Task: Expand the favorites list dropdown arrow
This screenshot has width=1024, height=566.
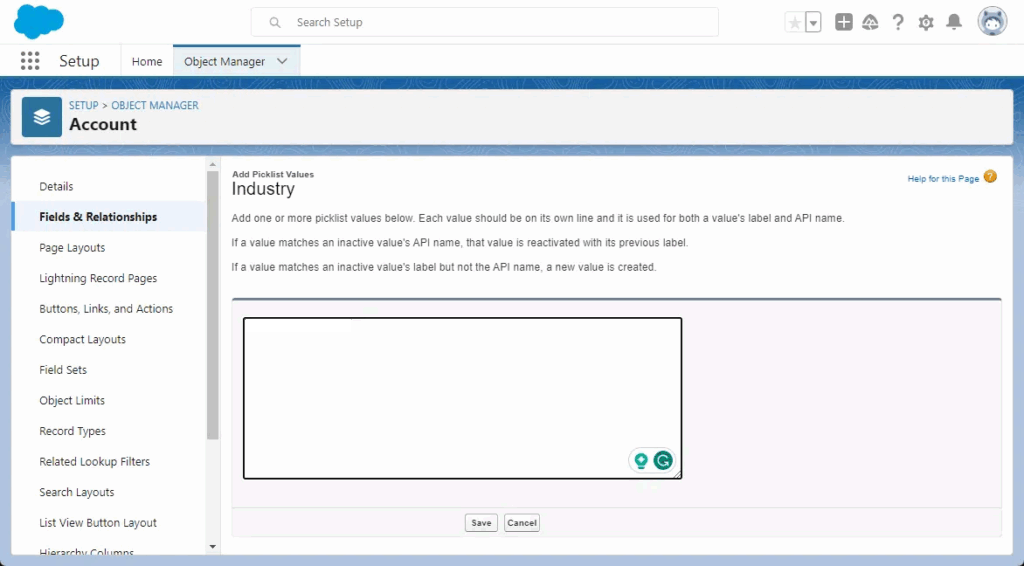Action: click(x=813, y=22)
